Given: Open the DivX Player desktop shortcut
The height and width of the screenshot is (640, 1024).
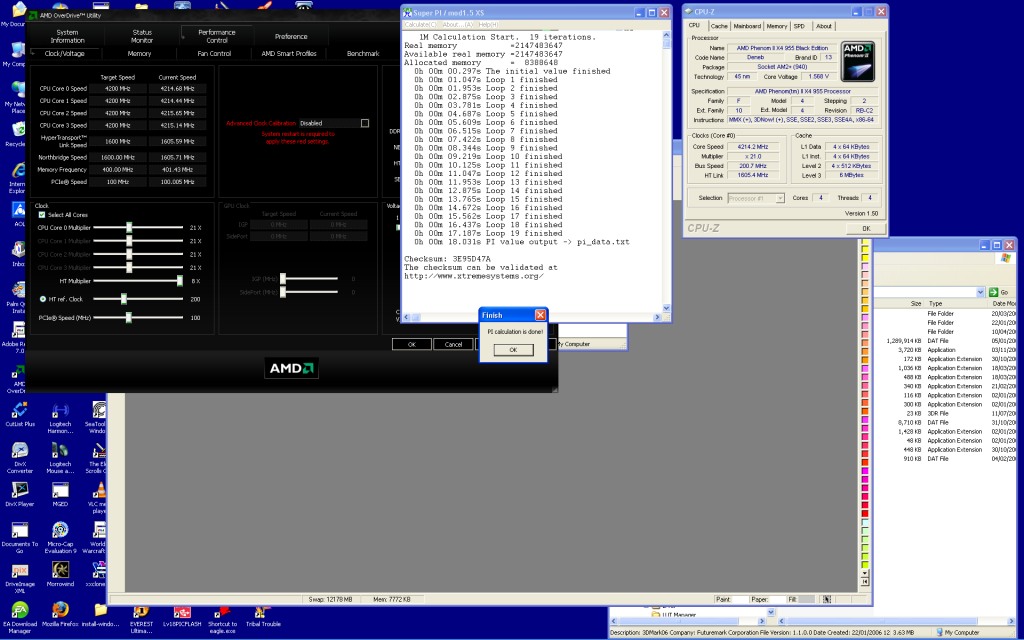Looking at the screenshot, I should point(19,490).
